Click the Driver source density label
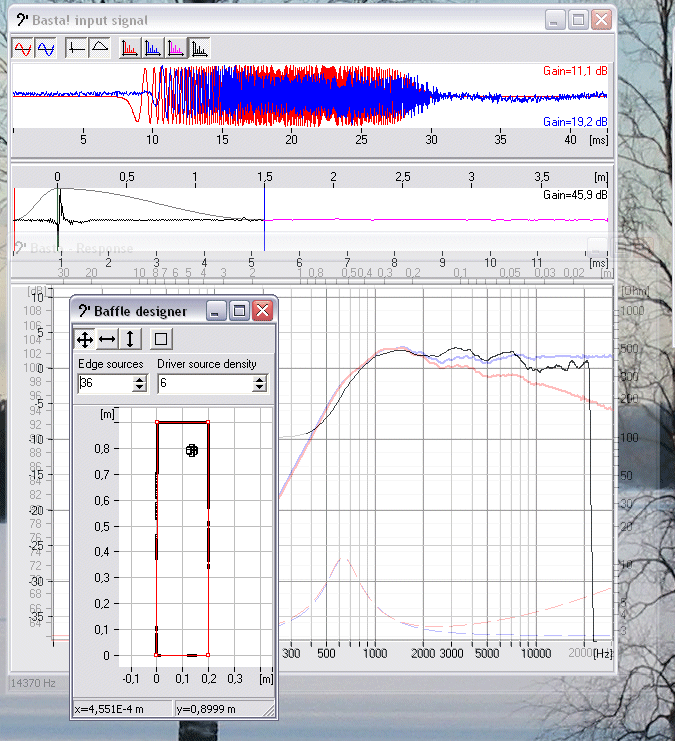675x741 pixels. point(207,364)
